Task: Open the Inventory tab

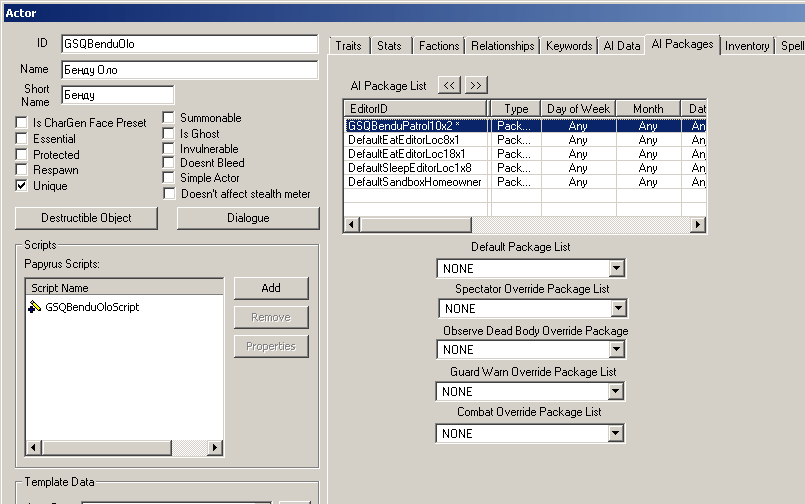Action: click(747, 46)
